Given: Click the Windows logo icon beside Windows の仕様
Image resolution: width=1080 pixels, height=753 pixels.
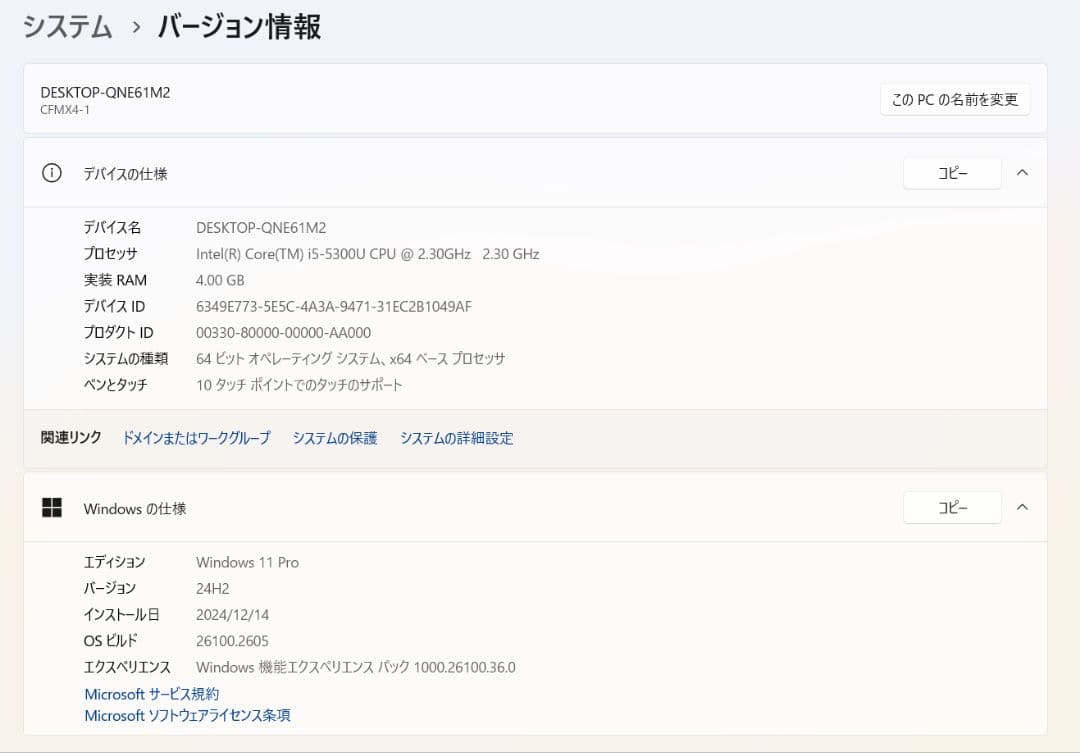Looking at the screenshot, I should pos(51,507).
